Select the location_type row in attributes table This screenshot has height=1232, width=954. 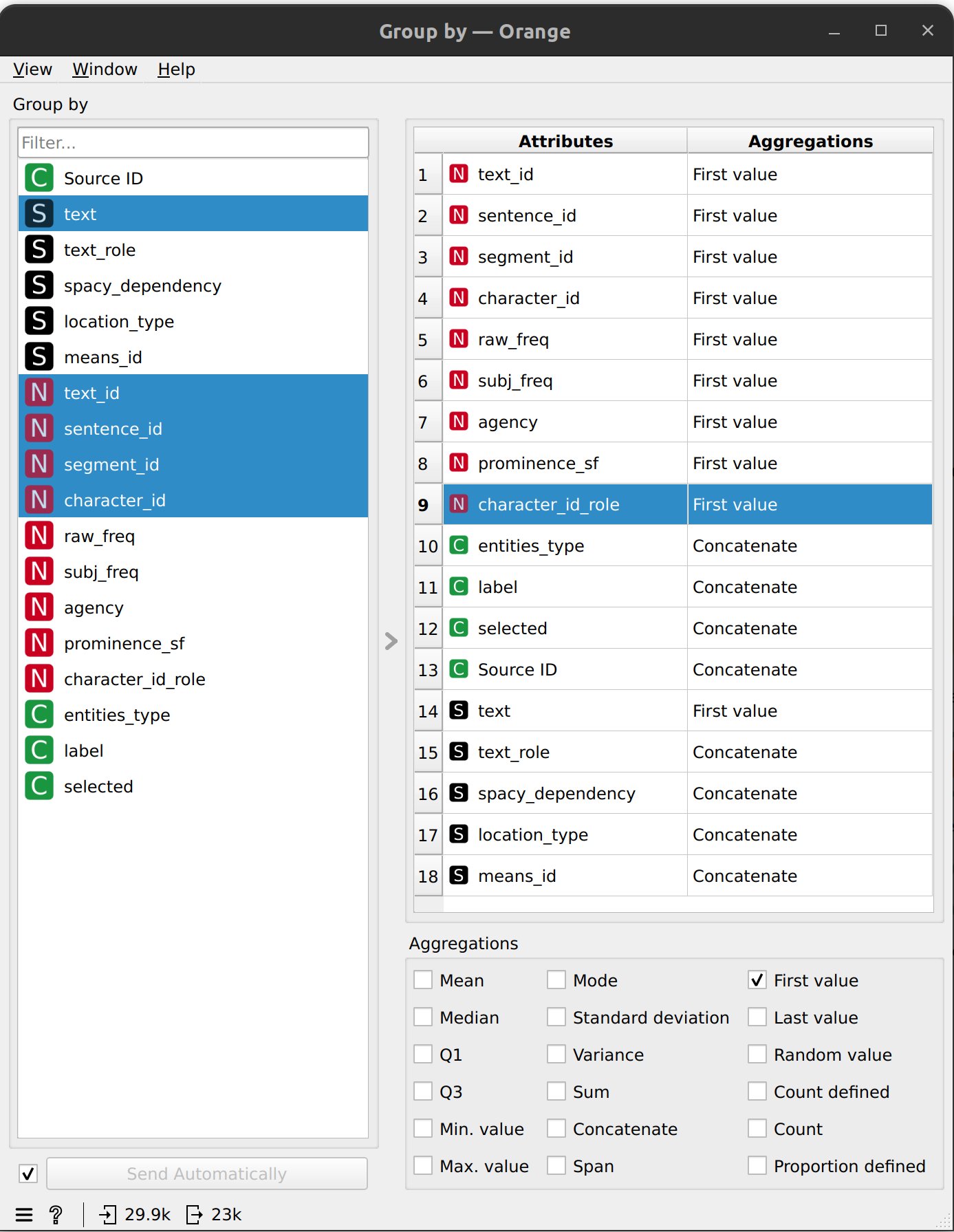tap(673, 834)
